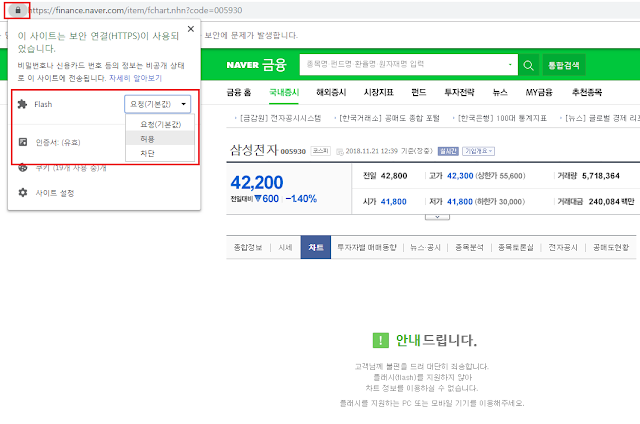Open 인증서: (유효) certificate entry
The width and height of the screenshot is (640, 424).
(58, 142)
